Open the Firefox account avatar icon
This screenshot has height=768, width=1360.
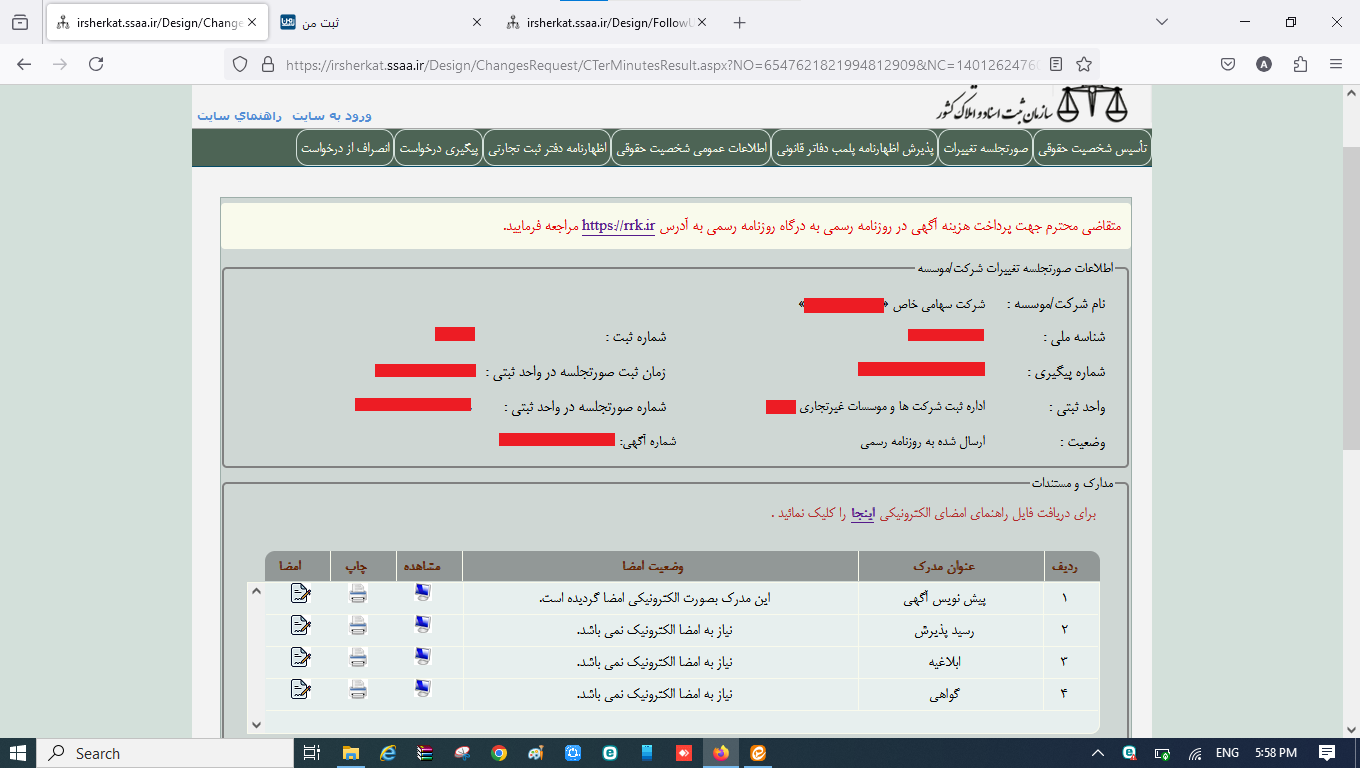pos(1264,64)
